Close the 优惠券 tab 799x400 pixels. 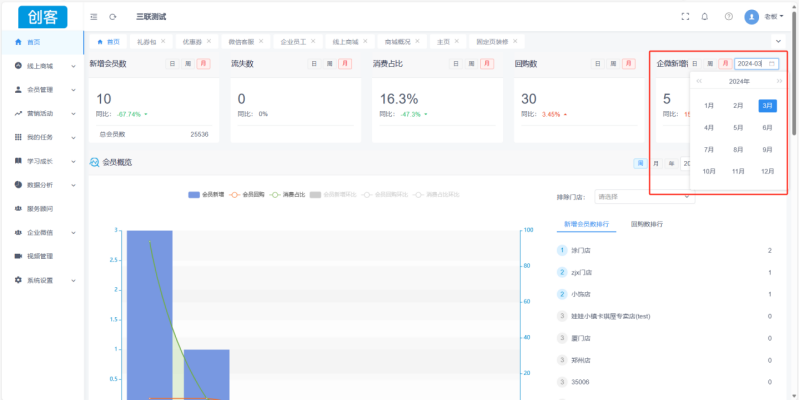pyautogui.click(x=209, y=41)
